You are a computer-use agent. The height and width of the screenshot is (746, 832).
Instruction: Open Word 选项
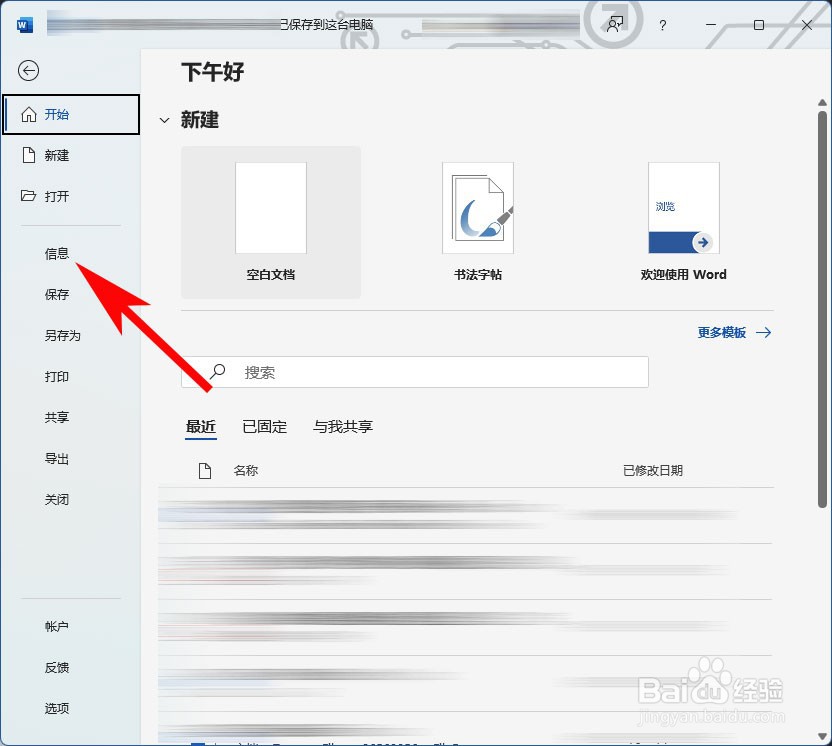pos(57,708)
